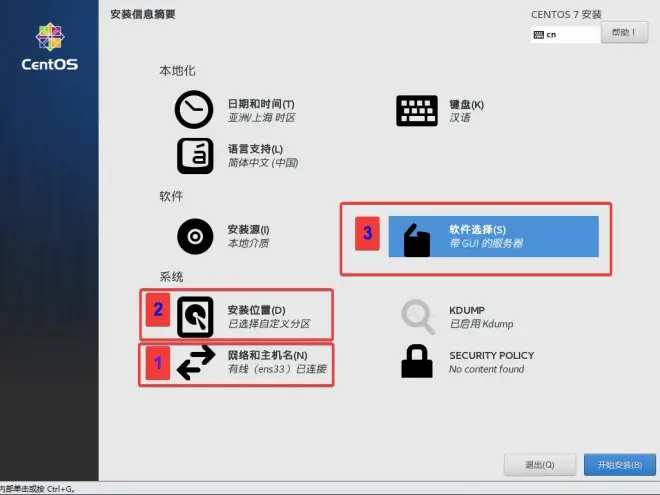Click the 本地化 section heading

pos(177,70)
